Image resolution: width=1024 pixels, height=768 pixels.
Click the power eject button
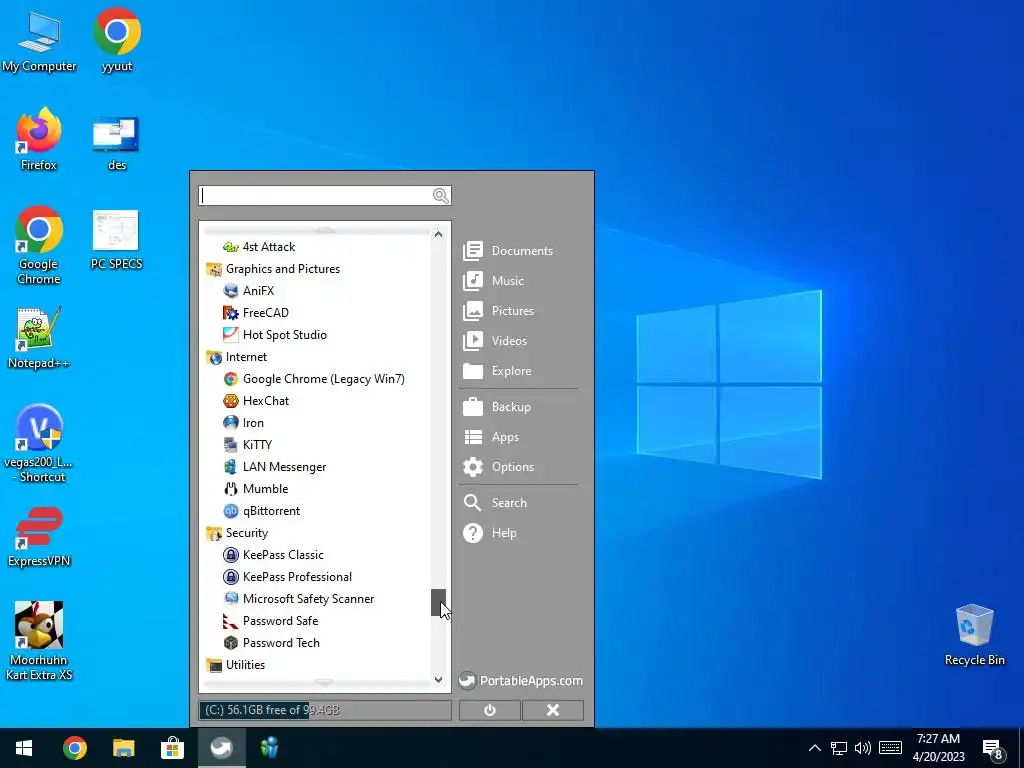[x=490, y=711]
